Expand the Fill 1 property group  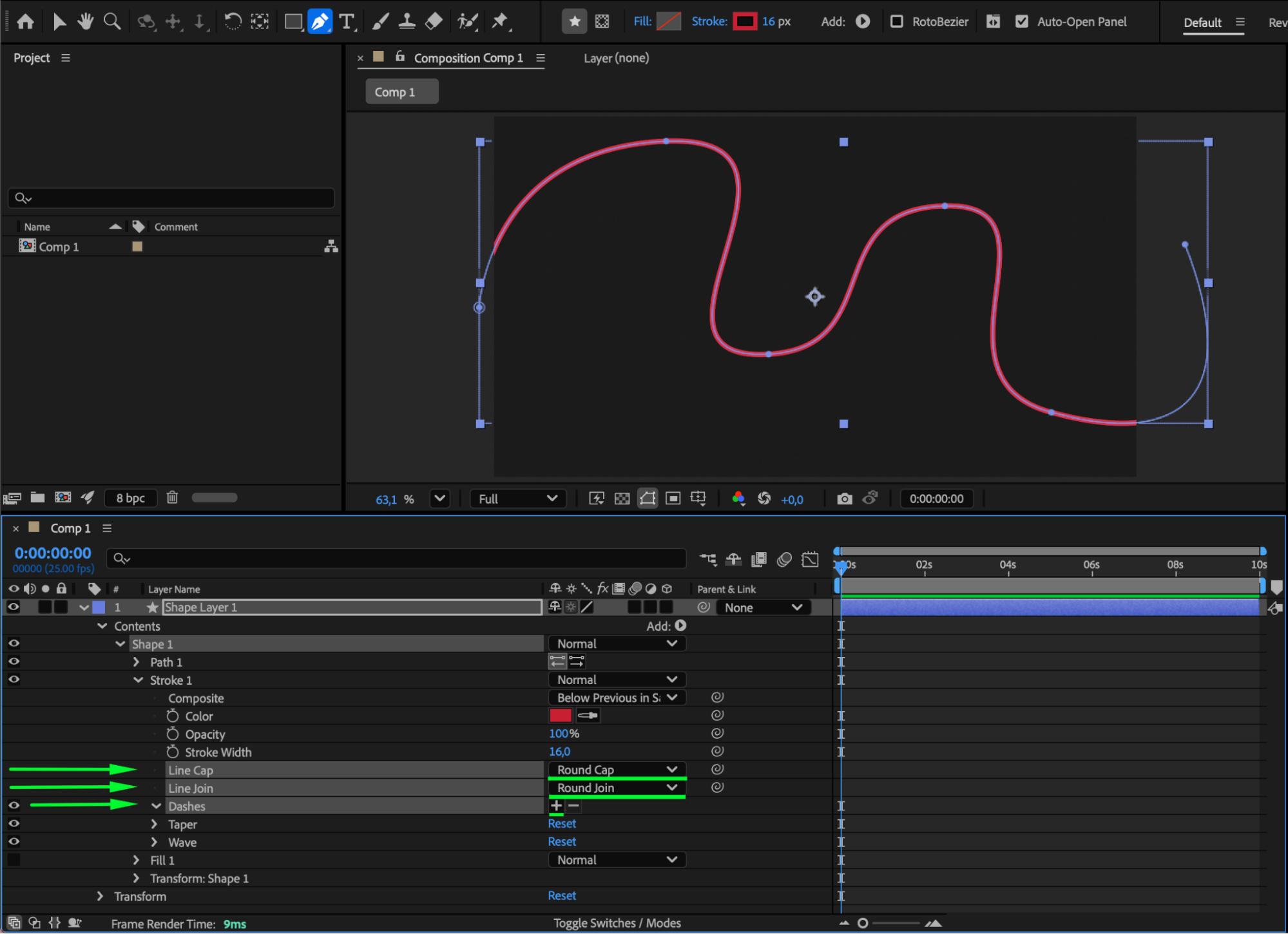(x=136, y=860)
